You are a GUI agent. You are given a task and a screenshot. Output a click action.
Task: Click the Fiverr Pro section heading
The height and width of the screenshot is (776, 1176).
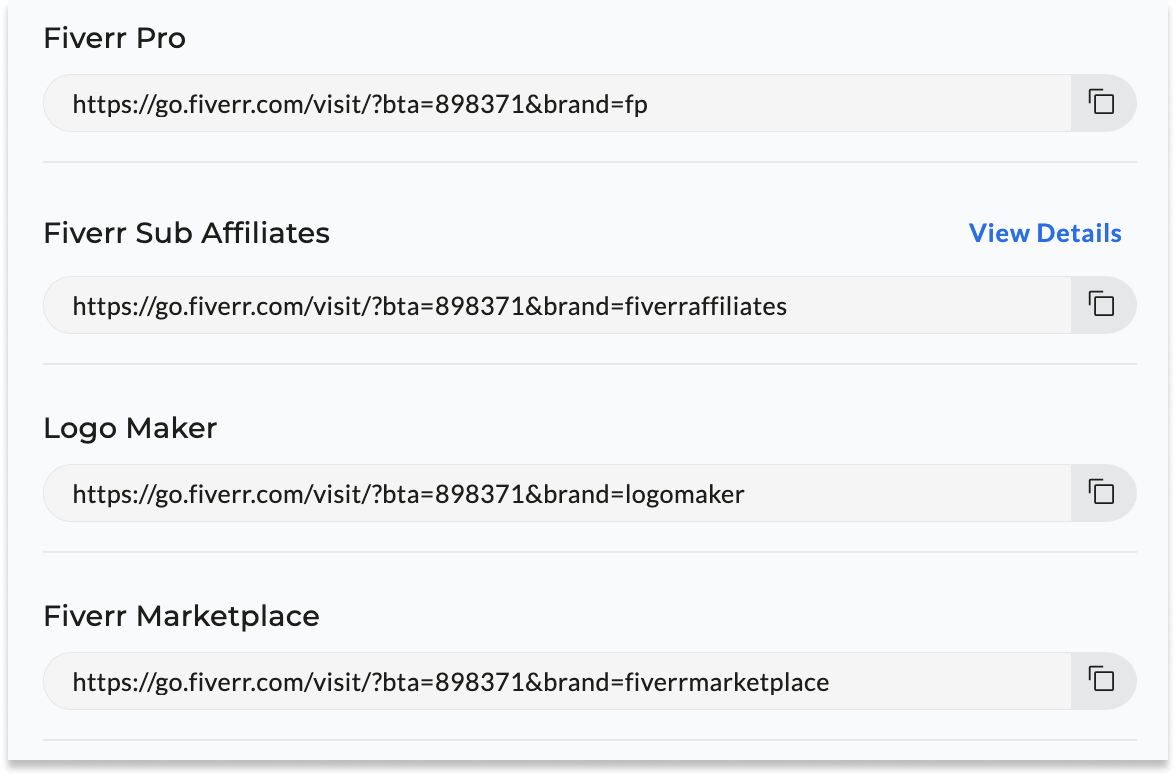(x=115, y=39)
